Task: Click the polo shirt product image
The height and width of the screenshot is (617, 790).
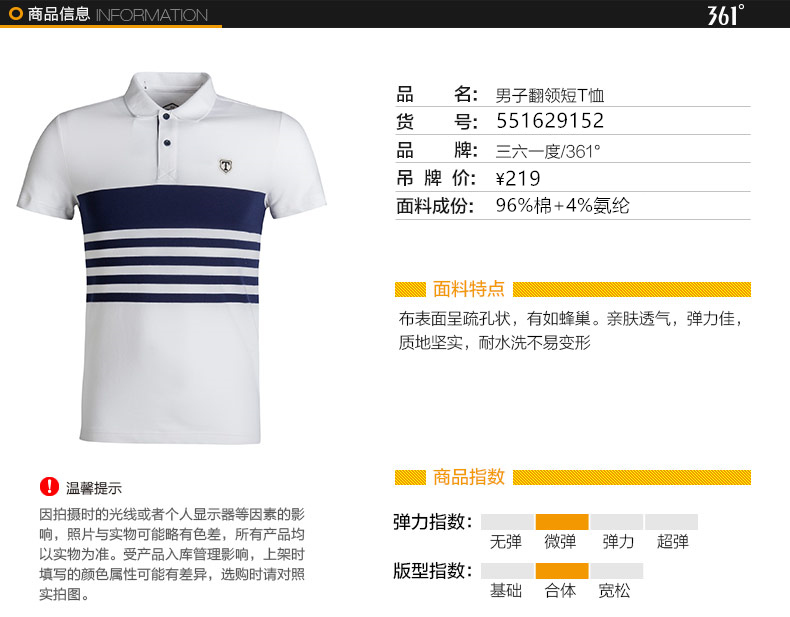Action: point(171,258)
